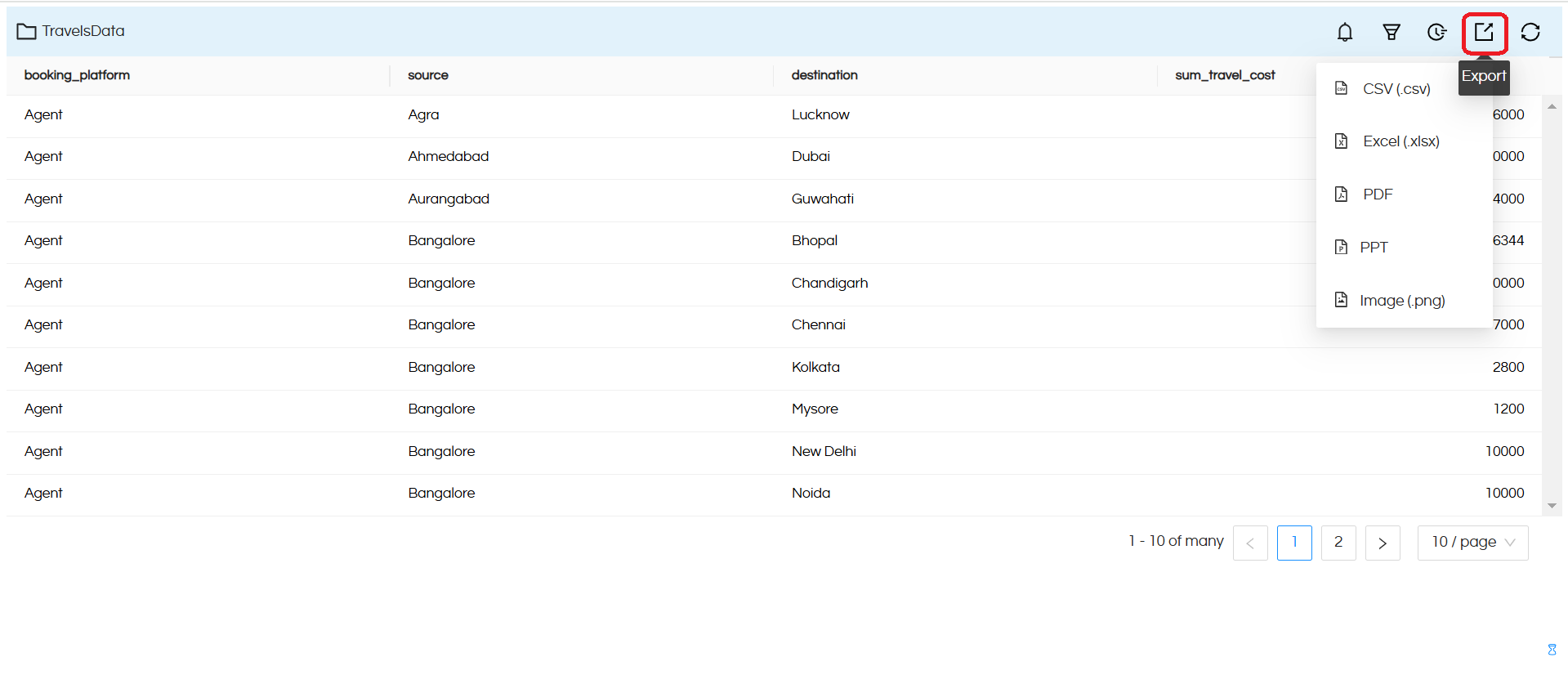Click the hourglass icon at bottom right

point(1552,650)
